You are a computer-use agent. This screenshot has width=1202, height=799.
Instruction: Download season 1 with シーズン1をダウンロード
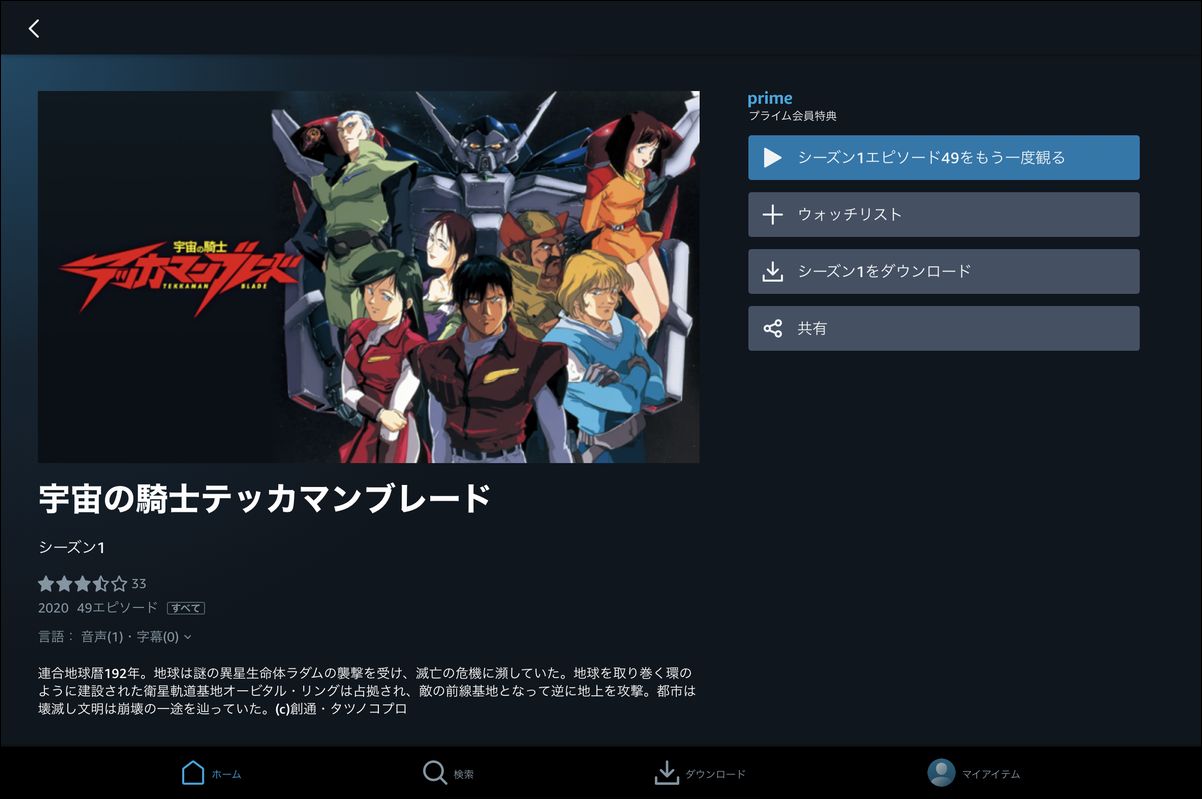coord(943,272)
